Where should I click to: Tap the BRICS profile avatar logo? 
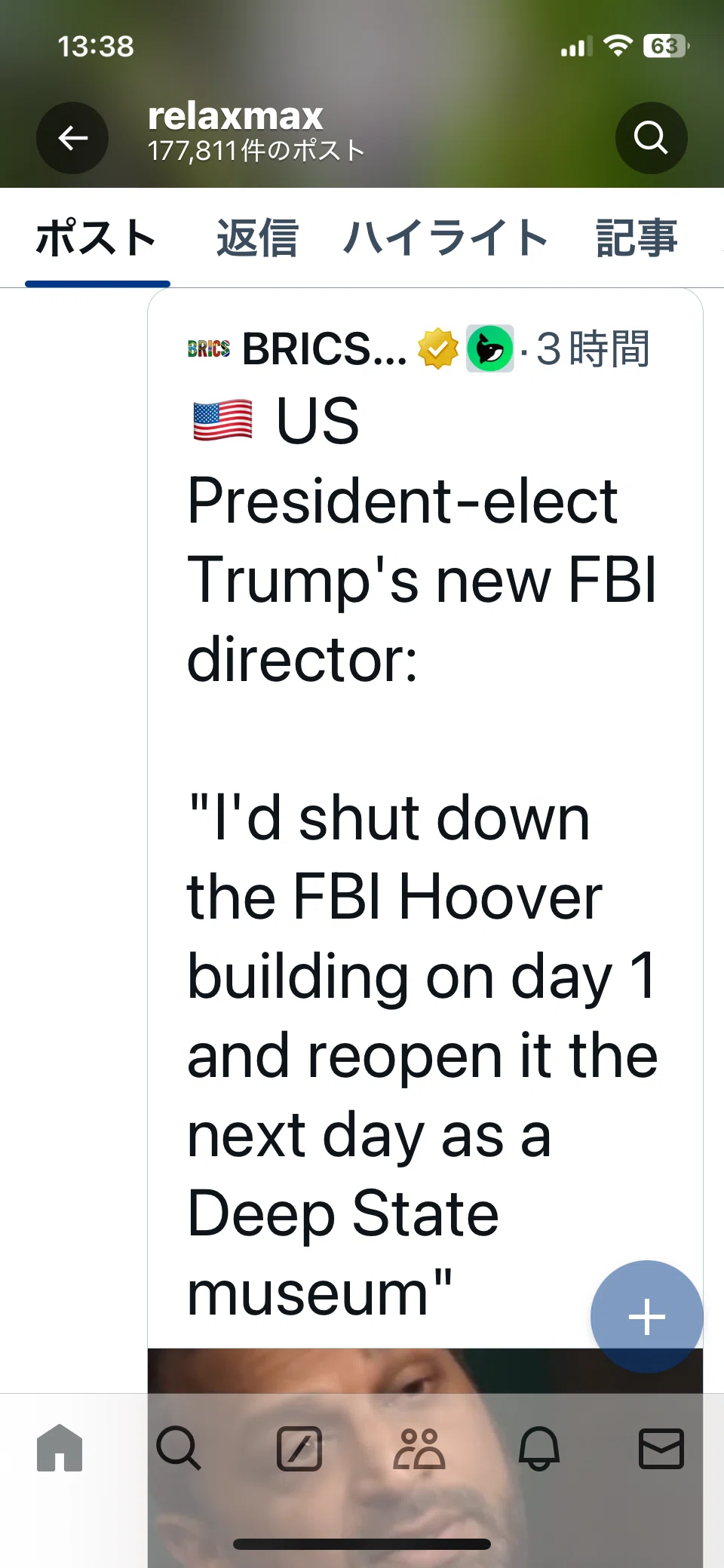point(209,348)
